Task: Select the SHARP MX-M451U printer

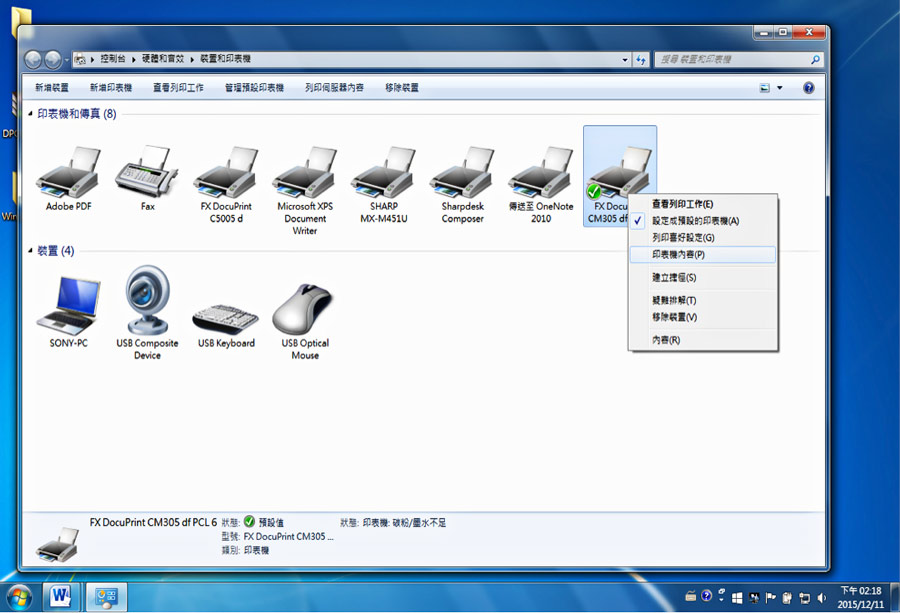Action: tap(383, 172)
